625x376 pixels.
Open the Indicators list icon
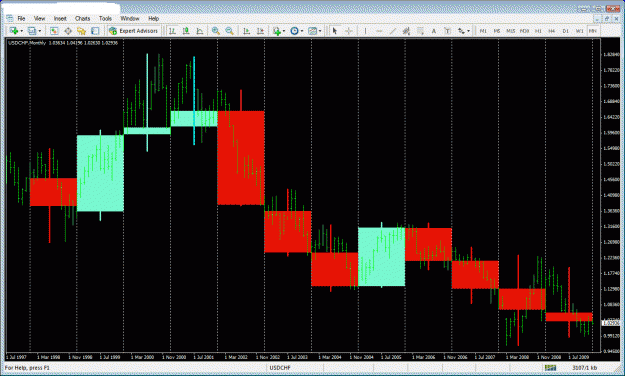277,31
